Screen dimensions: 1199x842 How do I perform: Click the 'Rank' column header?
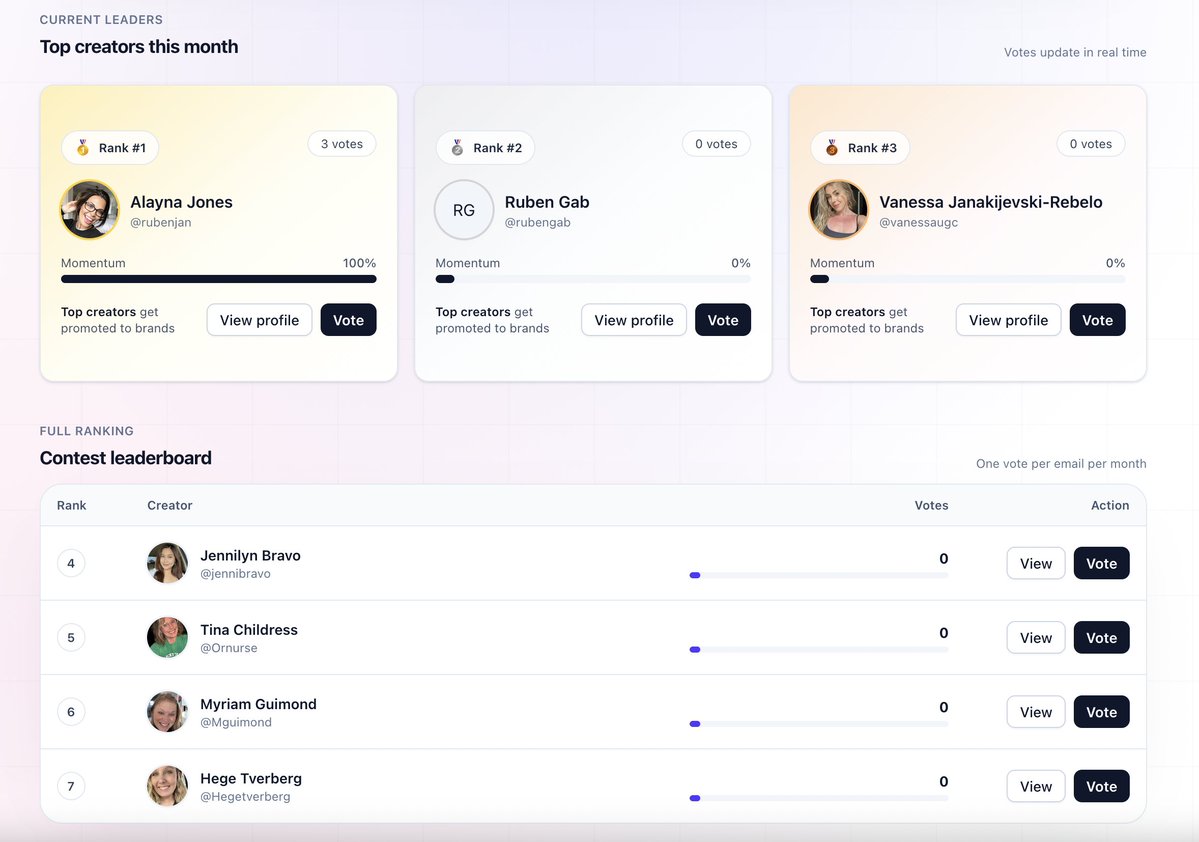[72, 506]
